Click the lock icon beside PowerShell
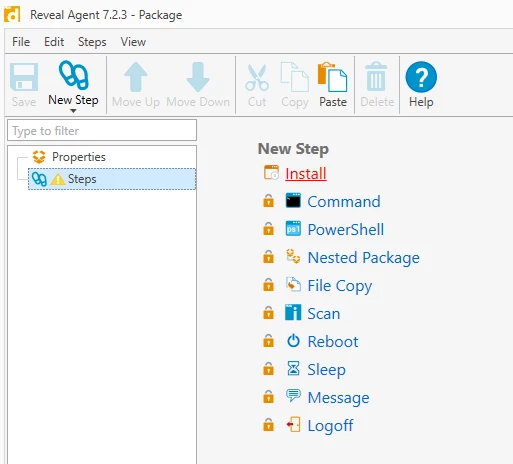The width and height of the screenshot is (513, 464). (x=268, y=229)
